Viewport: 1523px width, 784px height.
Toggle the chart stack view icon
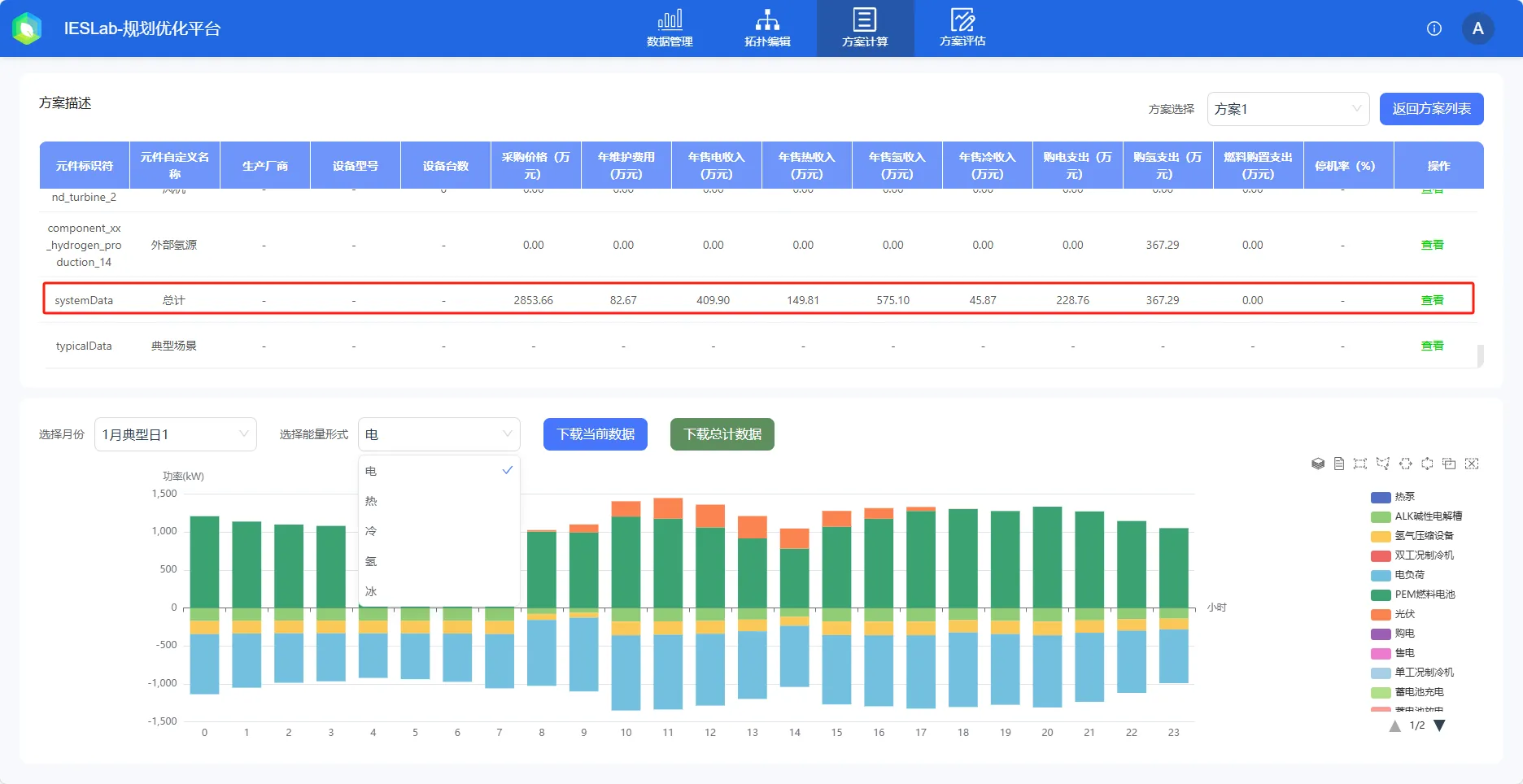(x=1318, y=464)
